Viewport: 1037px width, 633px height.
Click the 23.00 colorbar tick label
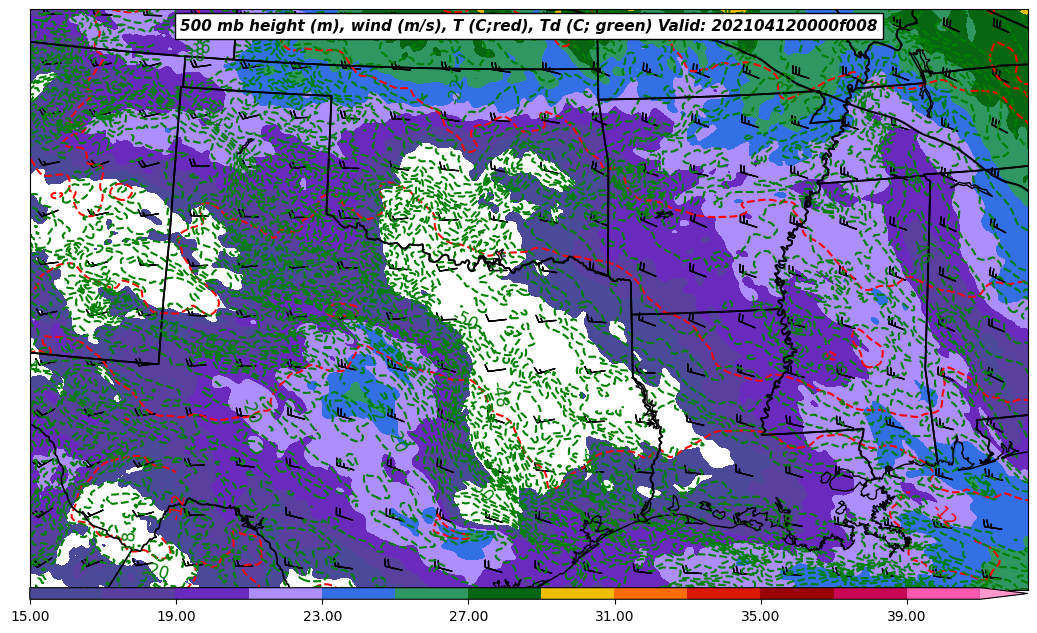pyautogui.click(x=322, y=617)
